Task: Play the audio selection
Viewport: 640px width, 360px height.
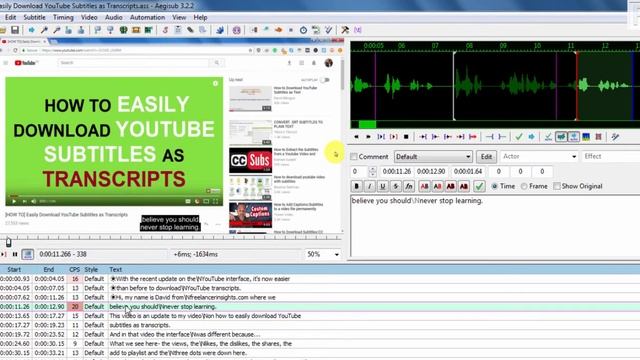Action: pos(381,137)
